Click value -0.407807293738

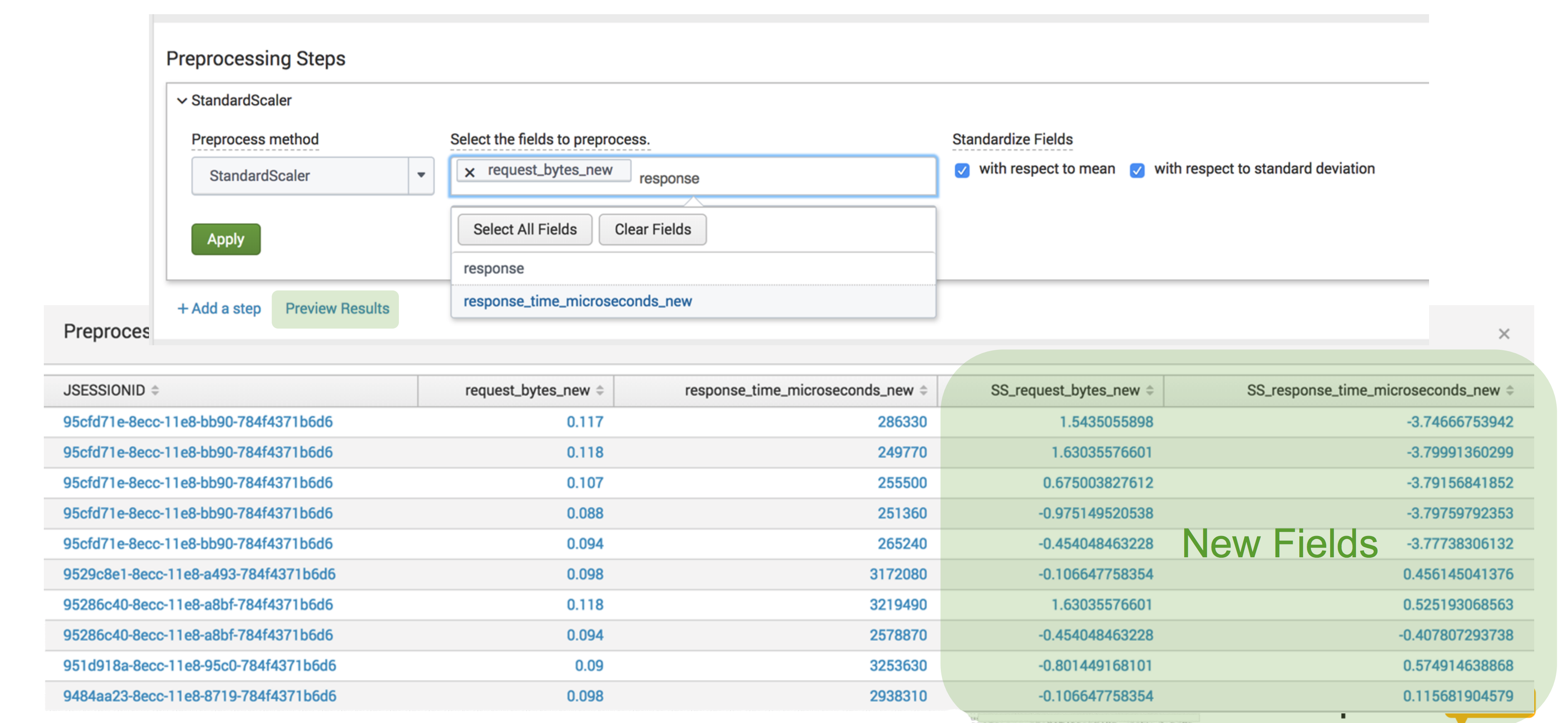tap(1455, 635)
